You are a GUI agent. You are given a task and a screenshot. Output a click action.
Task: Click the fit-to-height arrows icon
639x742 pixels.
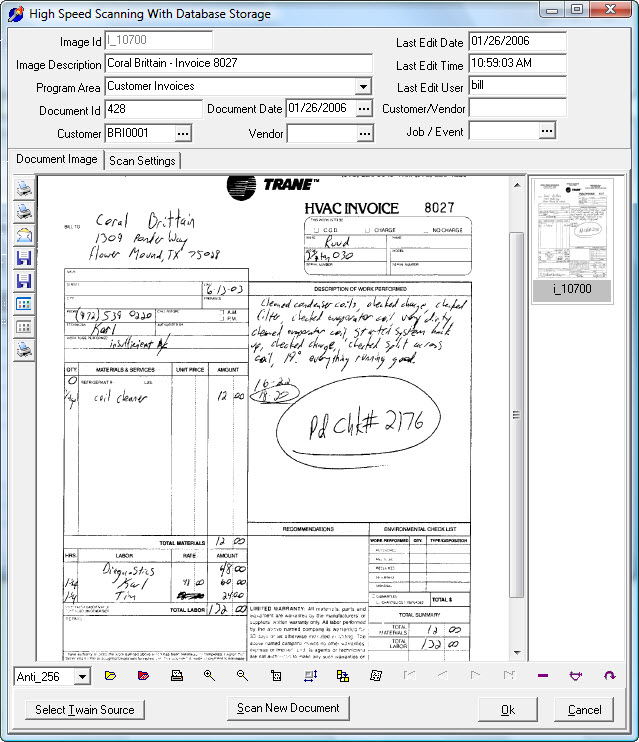pos(310,676)
